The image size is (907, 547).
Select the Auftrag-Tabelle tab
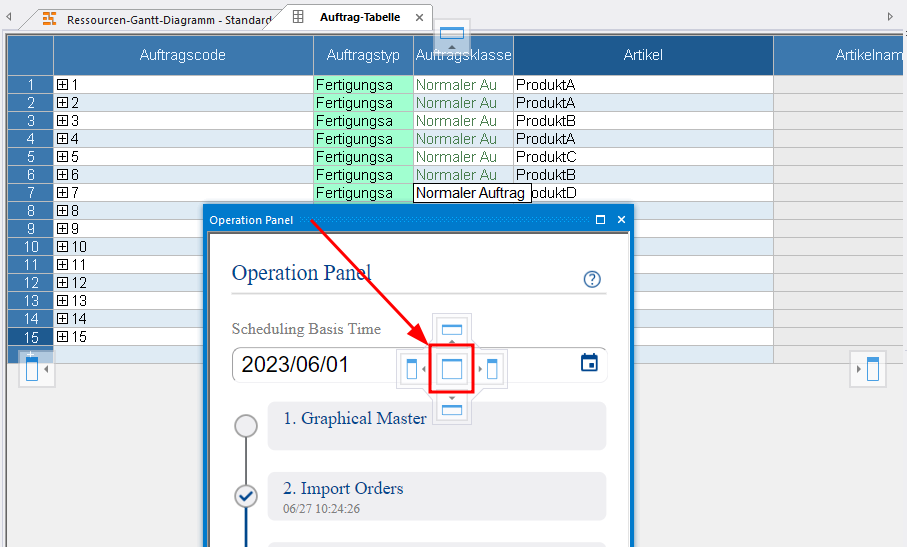pyautogui.click(x=358, y=18)
